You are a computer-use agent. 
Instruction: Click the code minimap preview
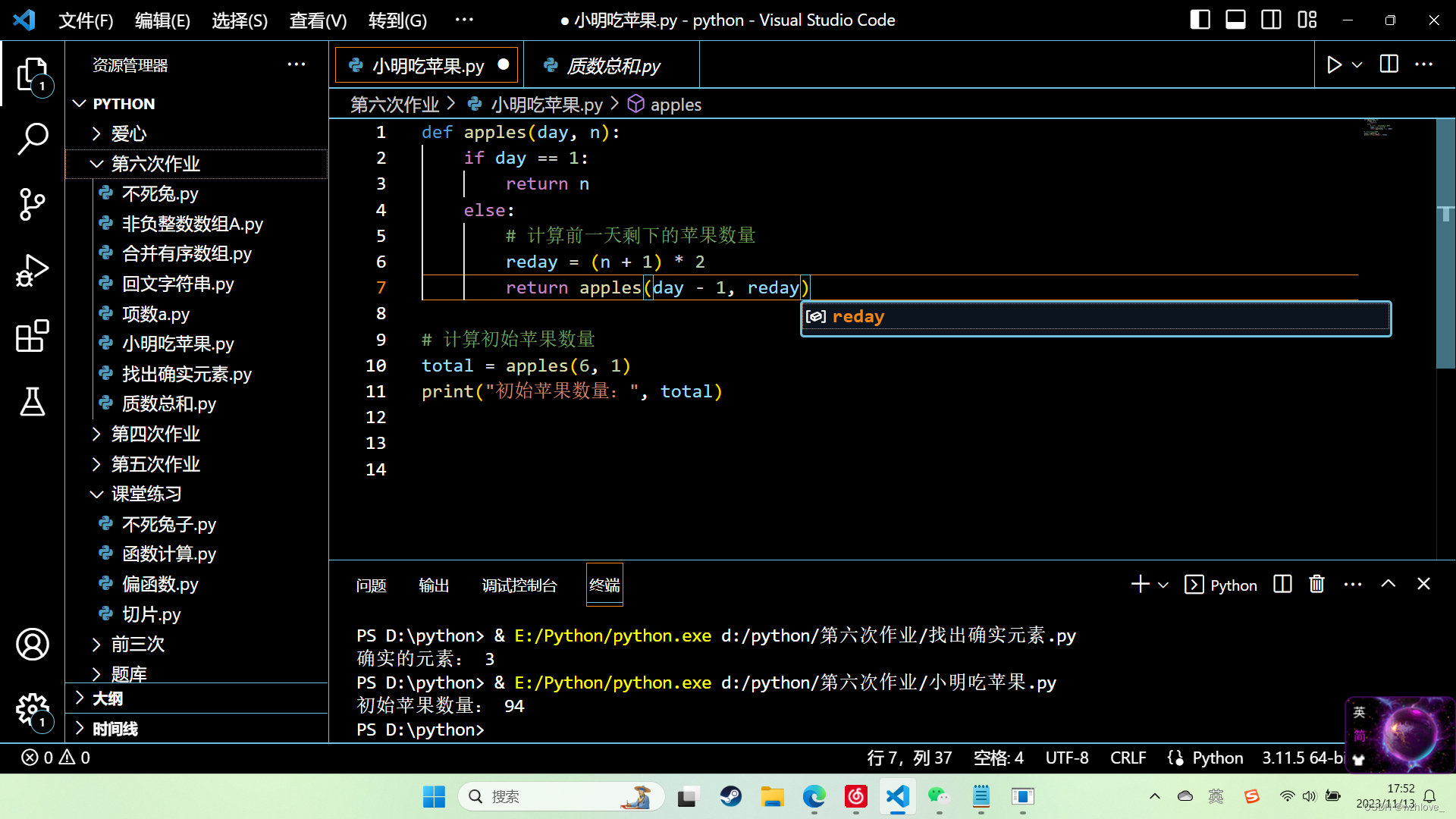pos(1379,127)
